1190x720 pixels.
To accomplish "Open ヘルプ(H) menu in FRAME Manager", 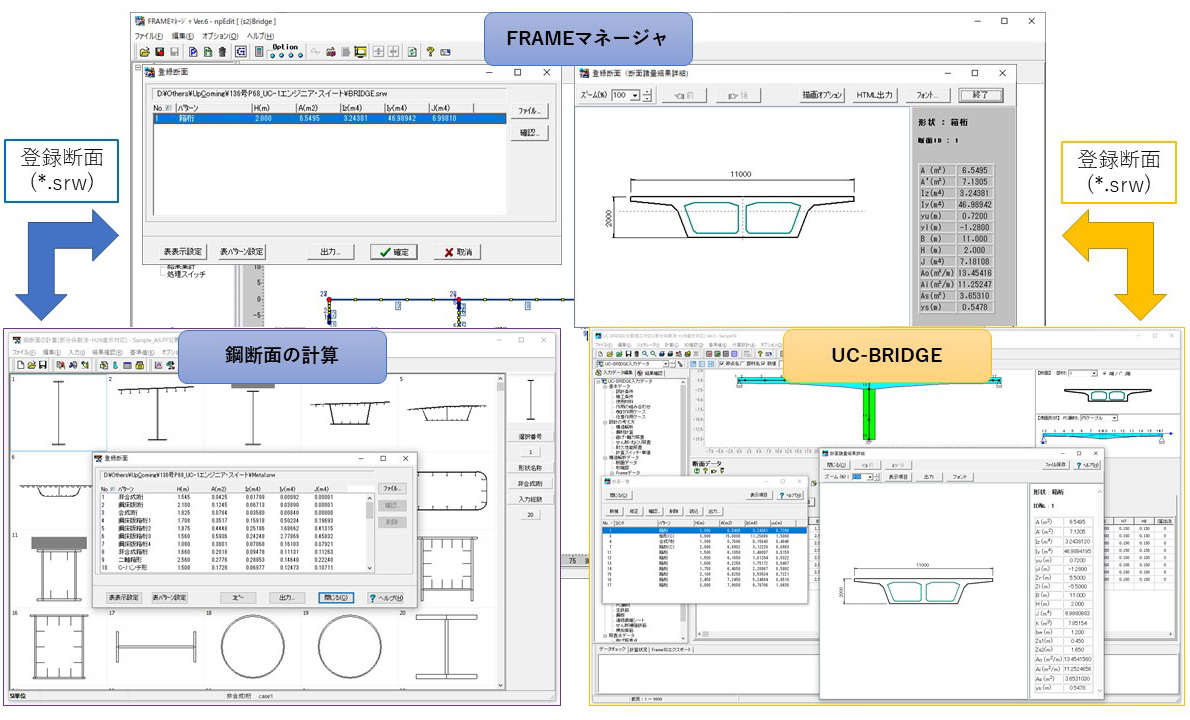I will [260, 36].
